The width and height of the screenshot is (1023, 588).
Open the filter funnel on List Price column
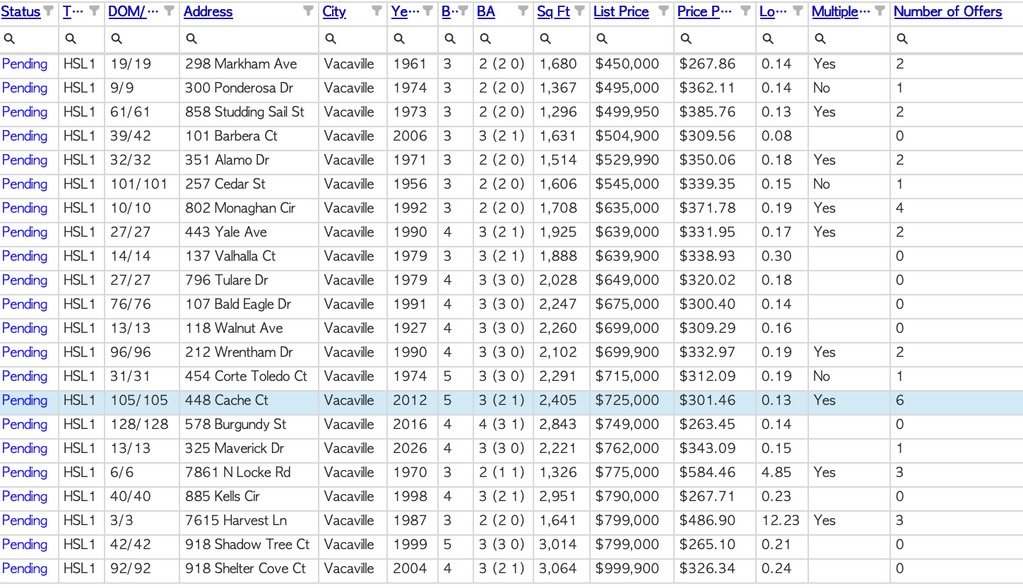tap(664, 11)
